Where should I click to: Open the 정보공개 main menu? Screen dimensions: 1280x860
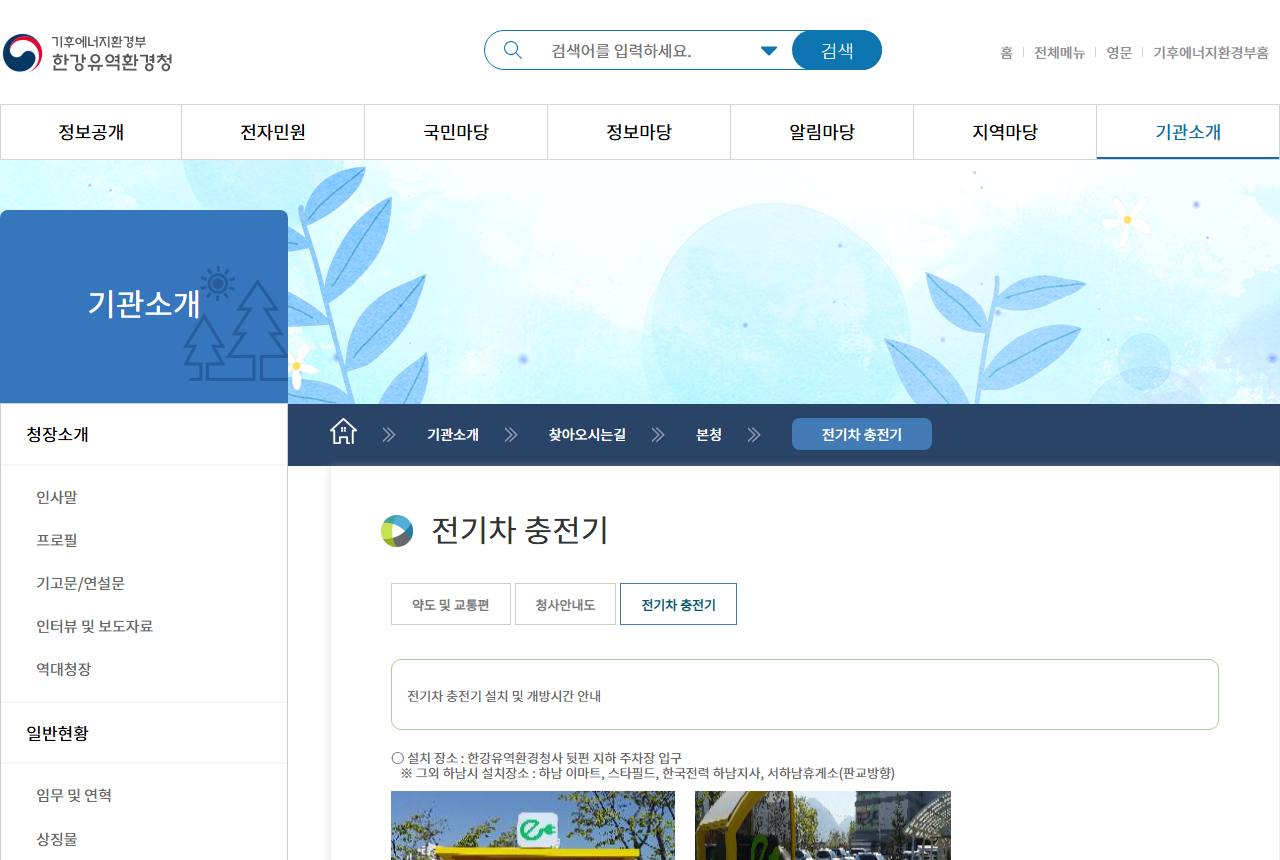[91, 132]
